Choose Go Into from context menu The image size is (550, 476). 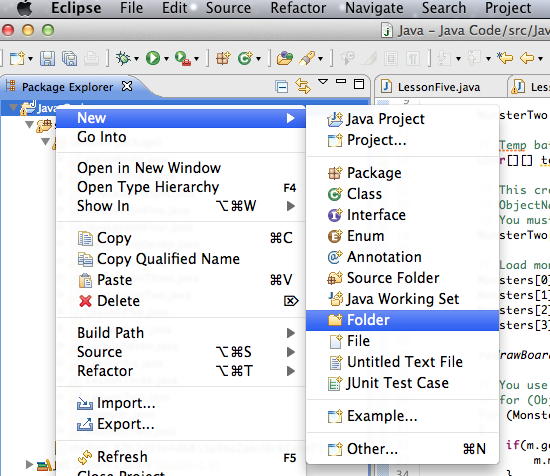click(x=181, y=137)
